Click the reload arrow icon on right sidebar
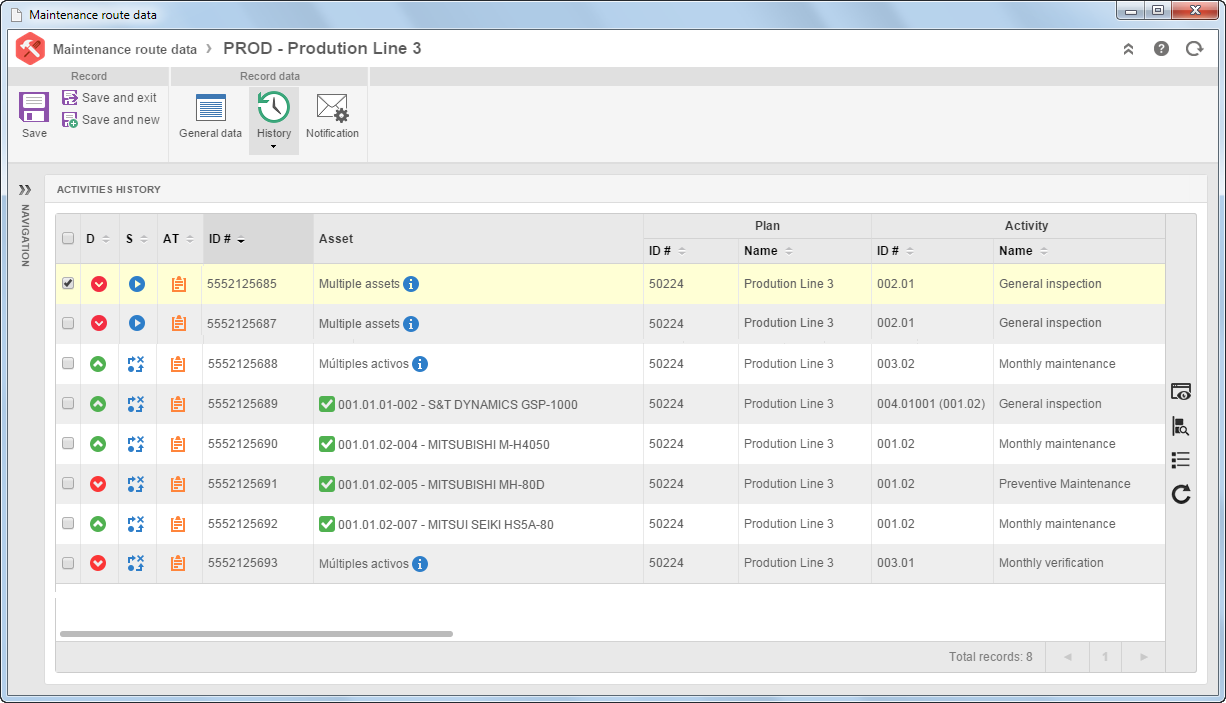Screen dimensions: 1226x703 [1181, 494]
